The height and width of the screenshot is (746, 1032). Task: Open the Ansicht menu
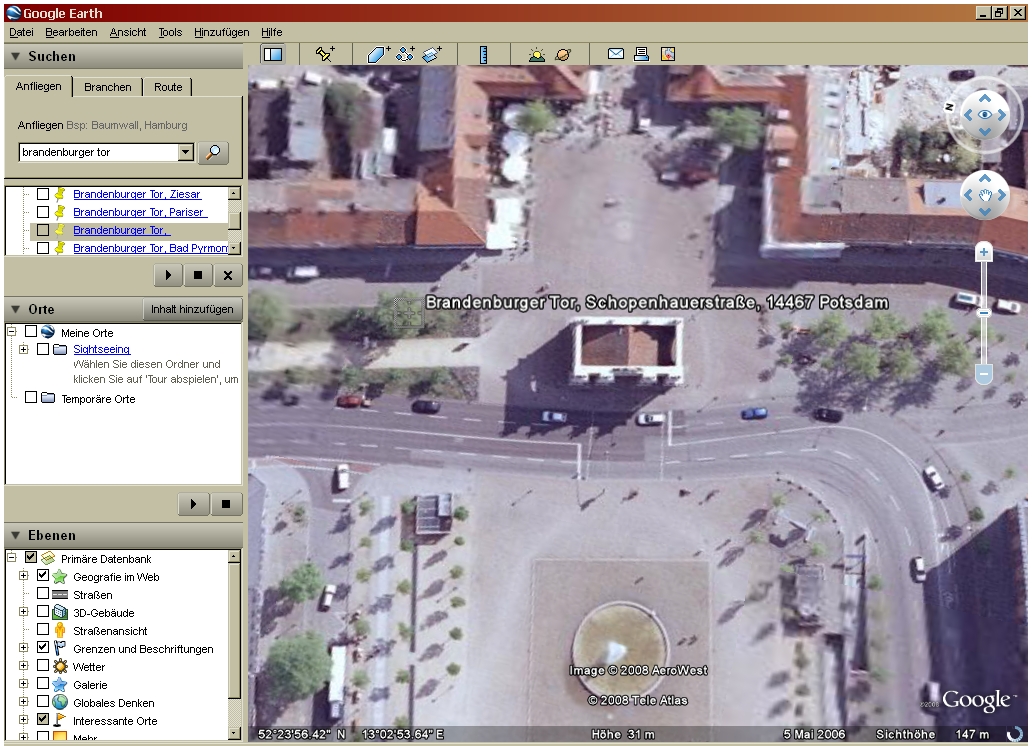tap(128, 32)
